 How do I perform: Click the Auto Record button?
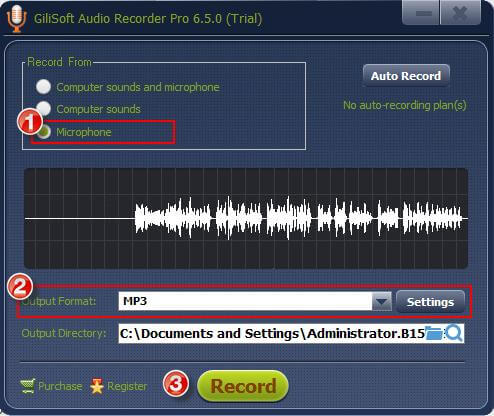(x=406, y=76)
